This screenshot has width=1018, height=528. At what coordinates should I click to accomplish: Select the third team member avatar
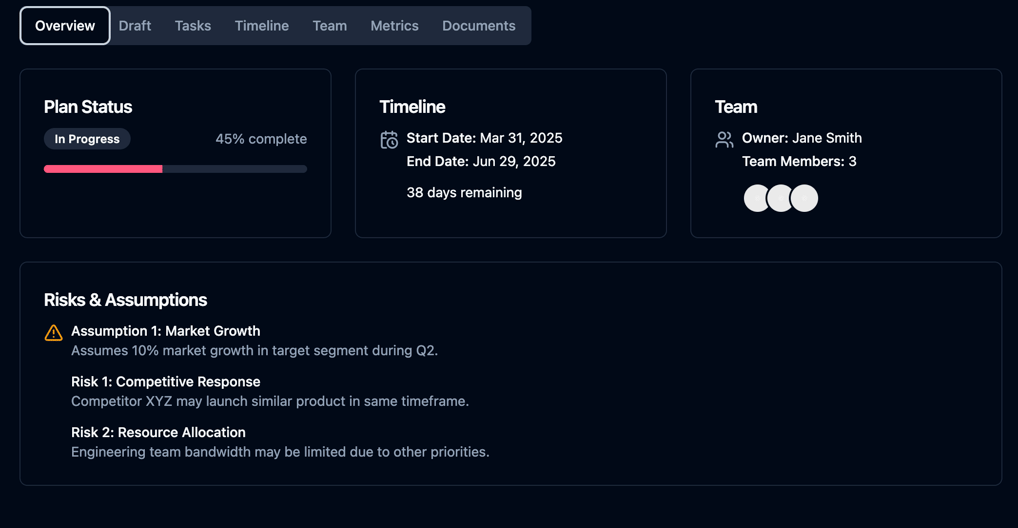tap(804, 198)
